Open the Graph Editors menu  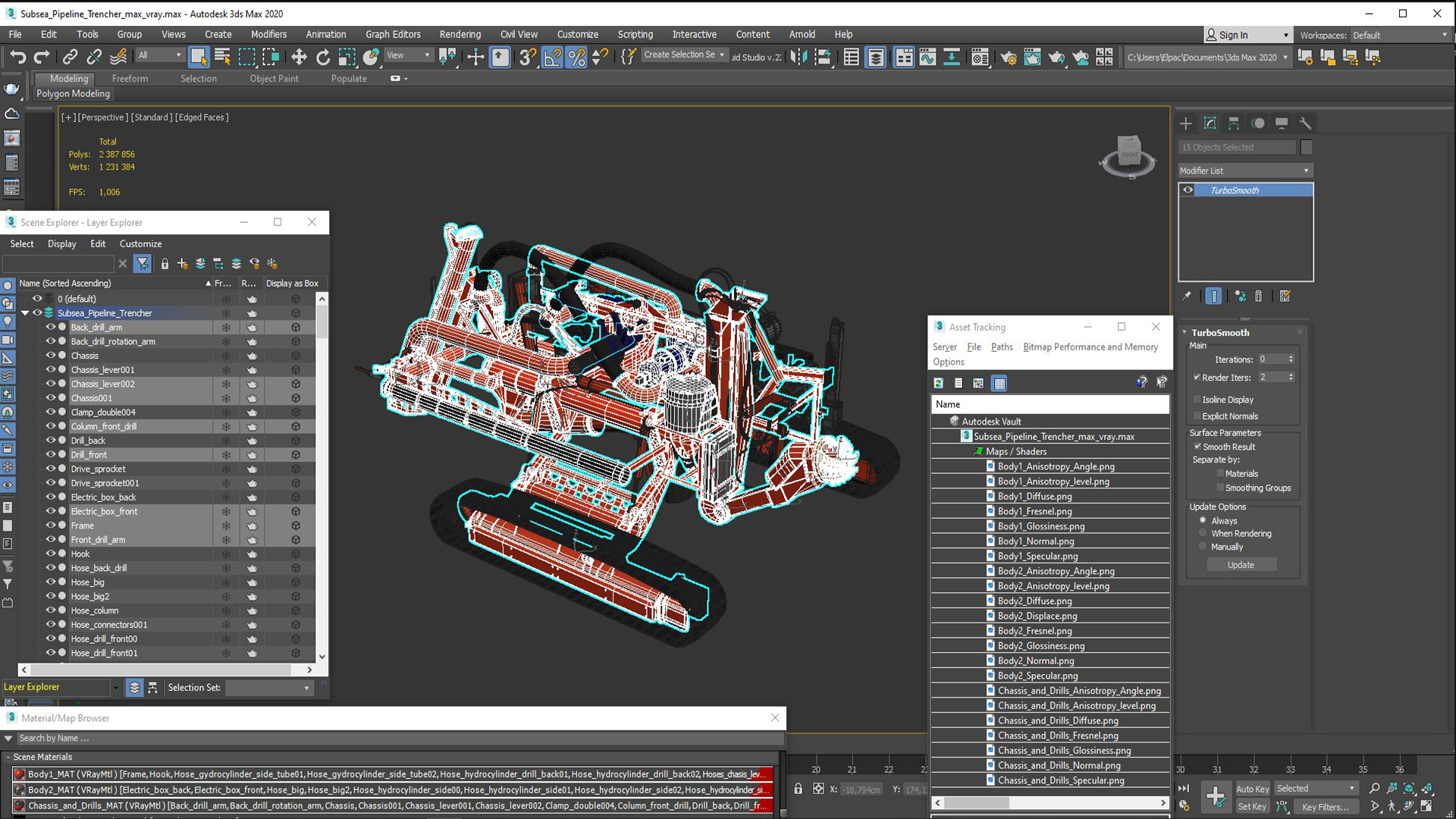[x=393, y=34]
